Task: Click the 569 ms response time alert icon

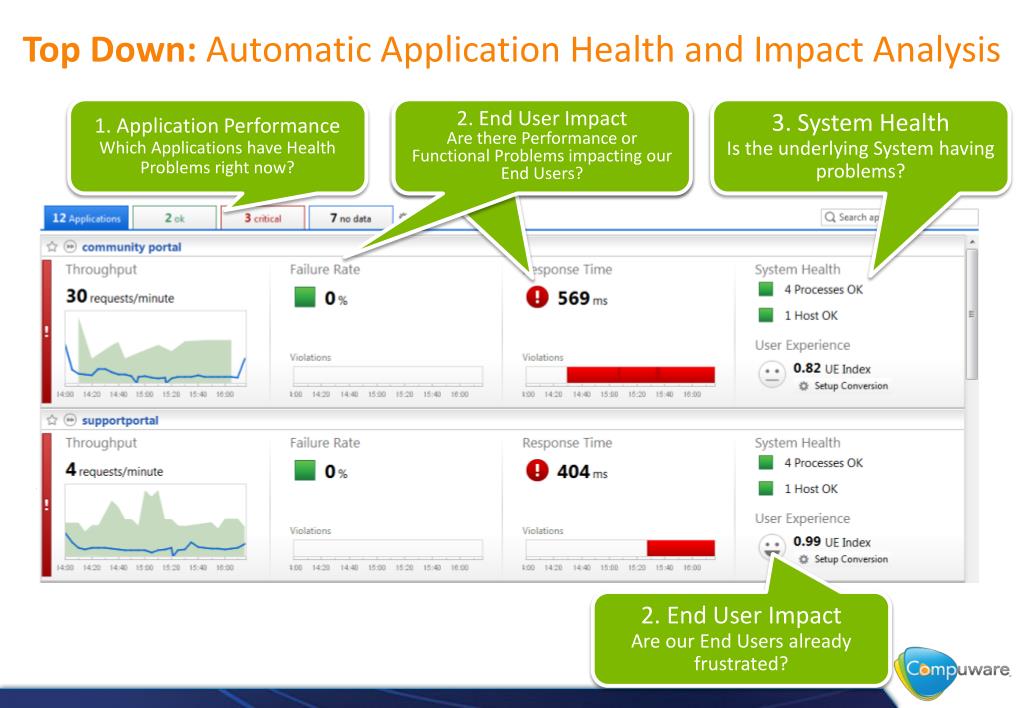Action: 537,297
